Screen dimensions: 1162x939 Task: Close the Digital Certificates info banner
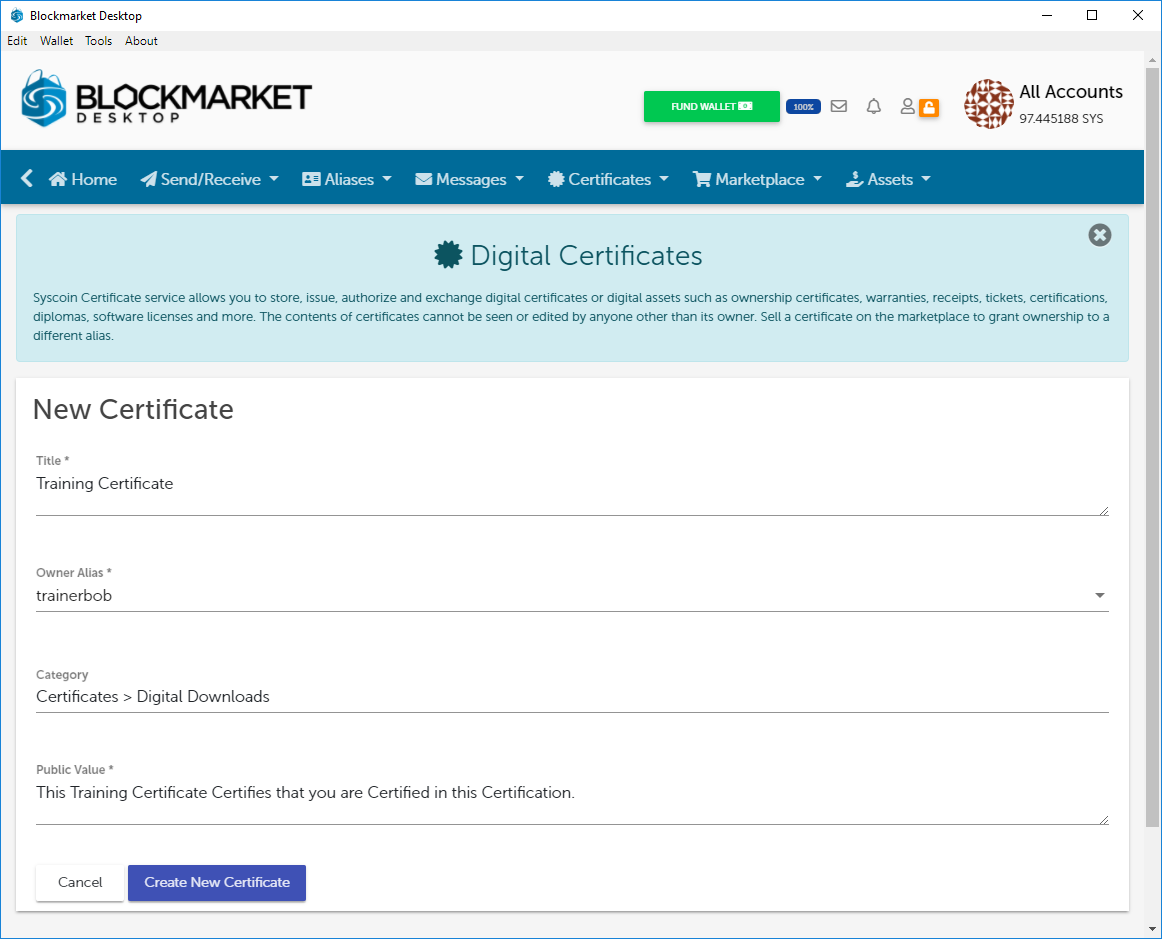tap(1100, 235)
